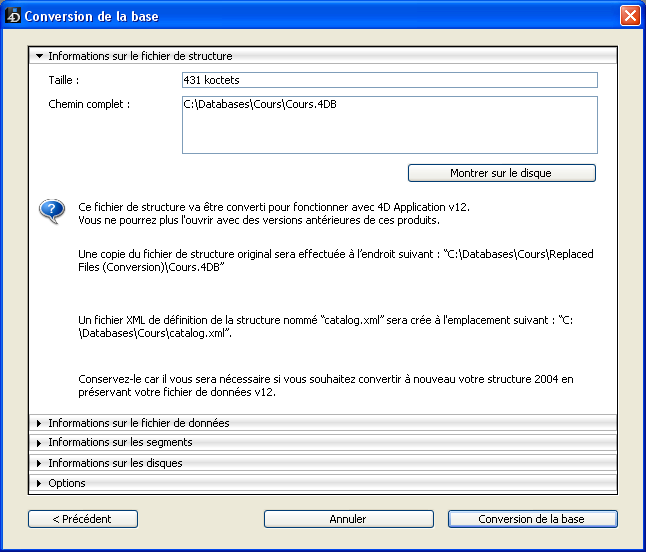Go back with the Précédent button
The width and height of the screenshot is (646, 552).
click(x=83, y=519)
